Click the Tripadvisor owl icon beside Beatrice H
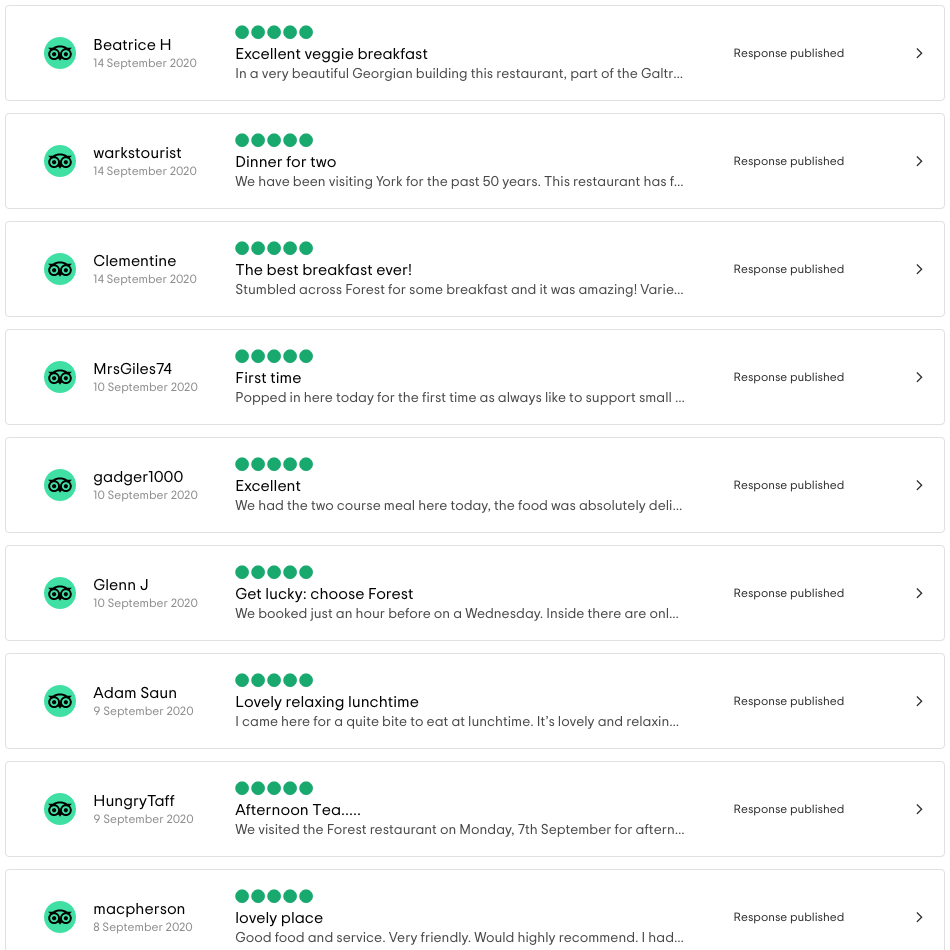This screenshot has width=950, height=950. coord(60,53)
